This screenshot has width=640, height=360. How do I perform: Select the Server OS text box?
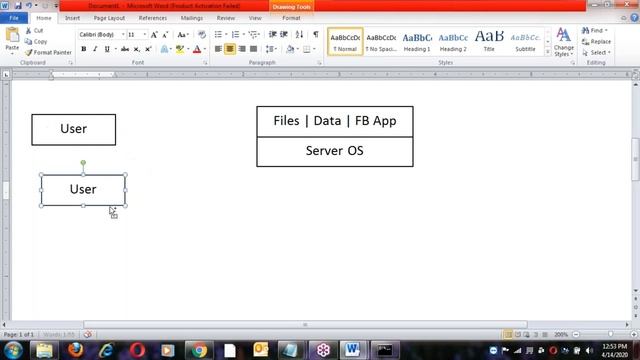click(x=335, y=151)
